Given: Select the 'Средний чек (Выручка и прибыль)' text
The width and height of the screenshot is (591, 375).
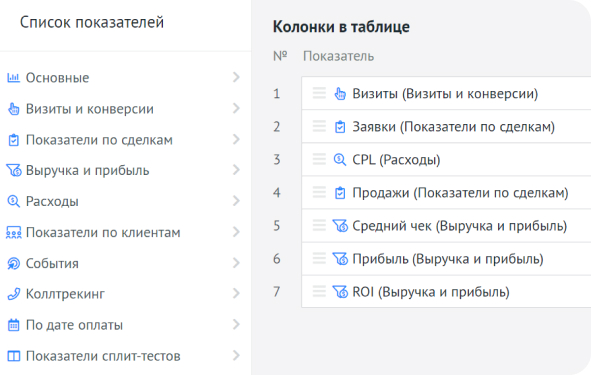Looking at the screenshot, I should [x=460, y=226].
